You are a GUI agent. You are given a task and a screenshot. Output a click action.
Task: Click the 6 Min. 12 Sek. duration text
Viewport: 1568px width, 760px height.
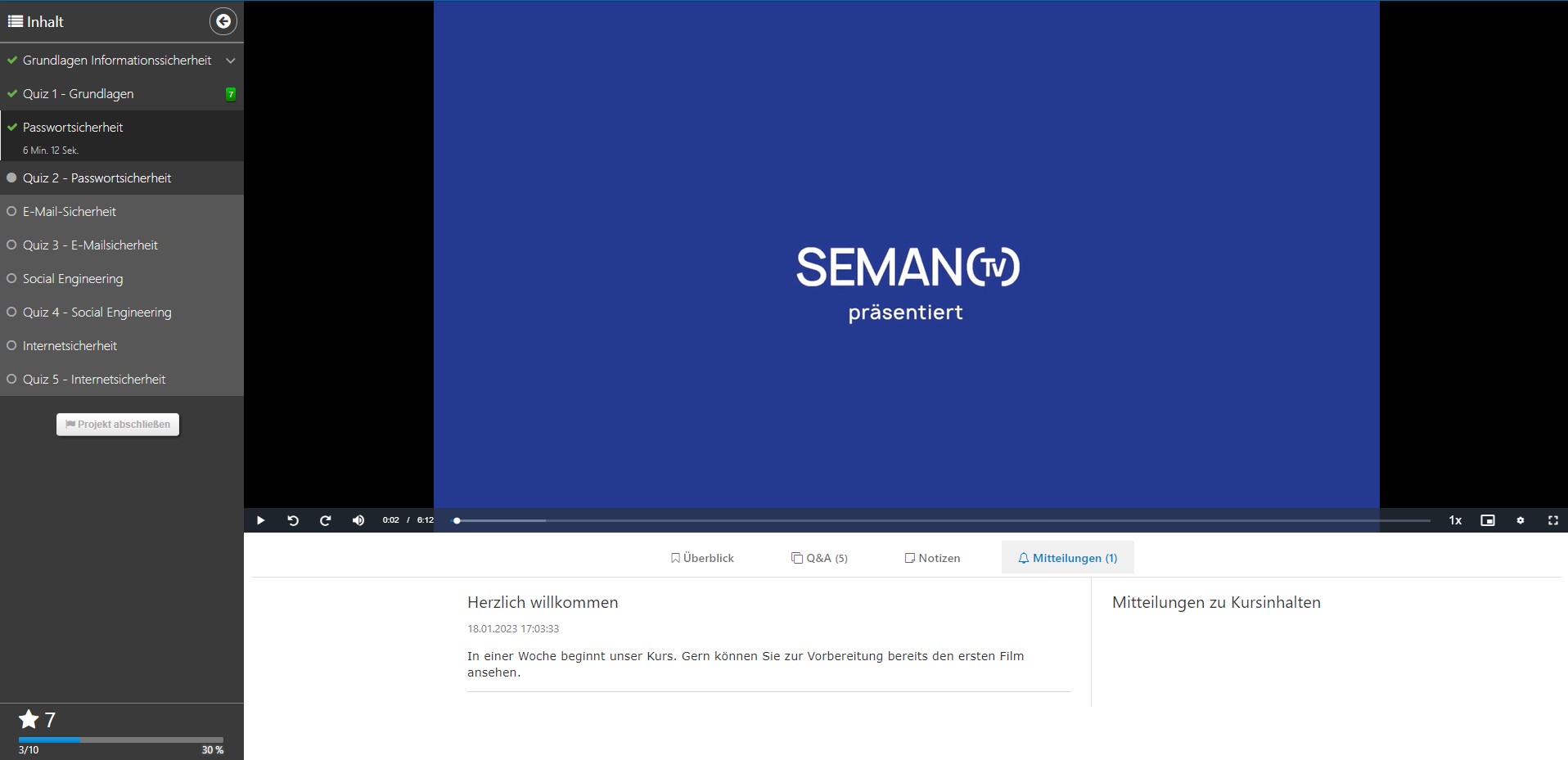[x=51, y=151]
